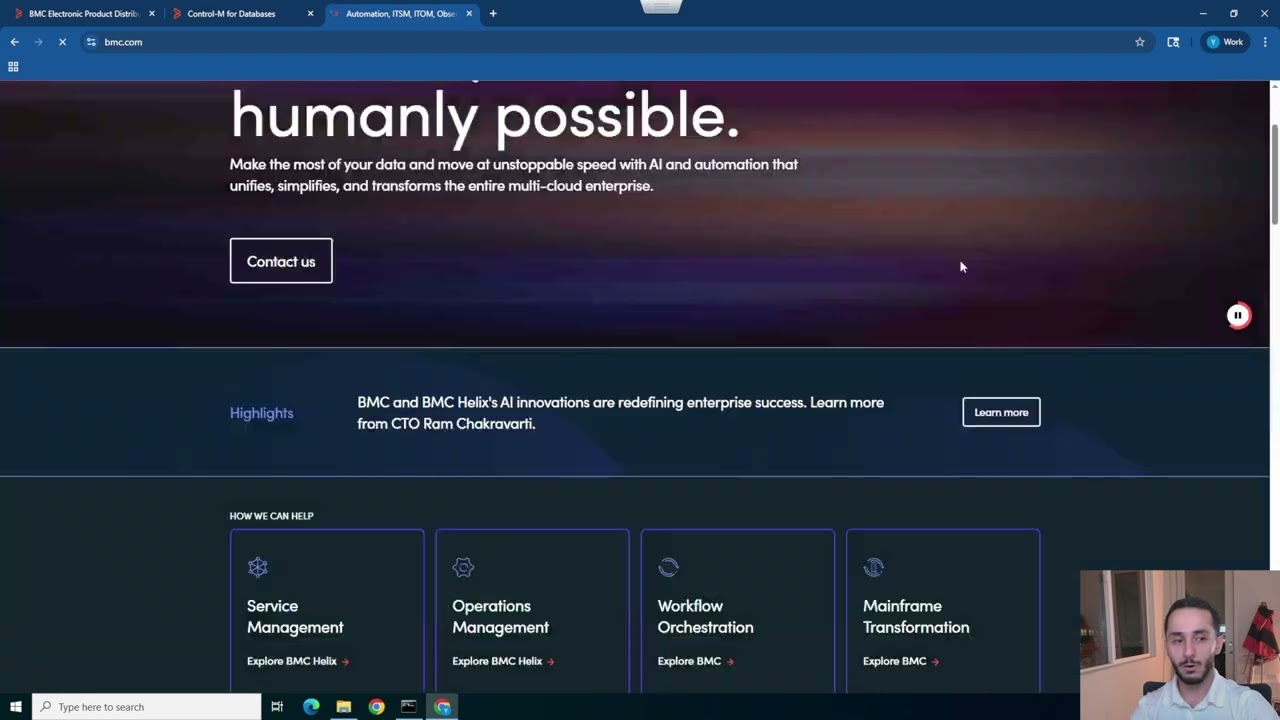The image size is (1280, 720).
Task: Close the Automation, ITSM, ITOM tab
Action: point(469,14)
